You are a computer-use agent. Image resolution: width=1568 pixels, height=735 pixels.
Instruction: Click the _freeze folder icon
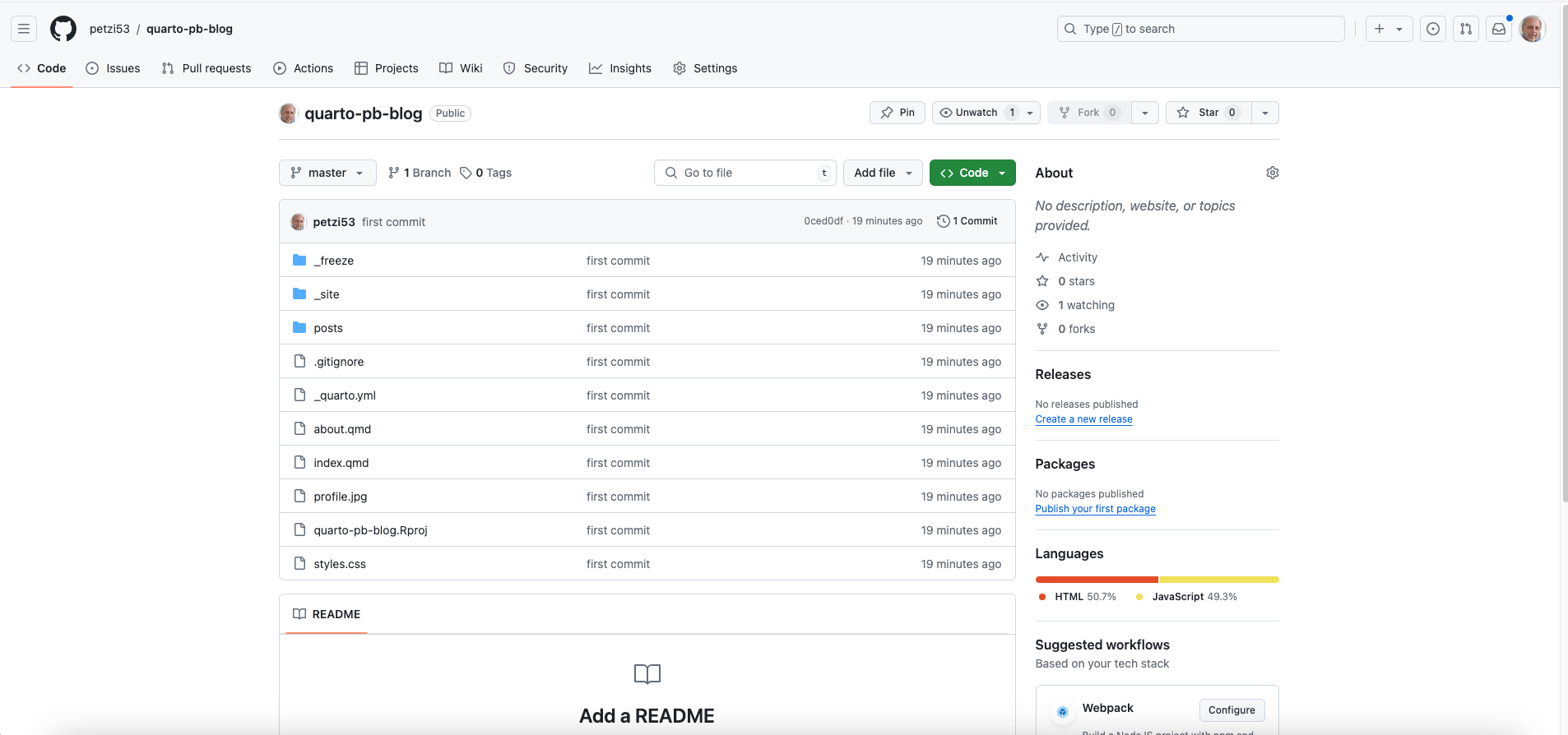pos(299,261)
